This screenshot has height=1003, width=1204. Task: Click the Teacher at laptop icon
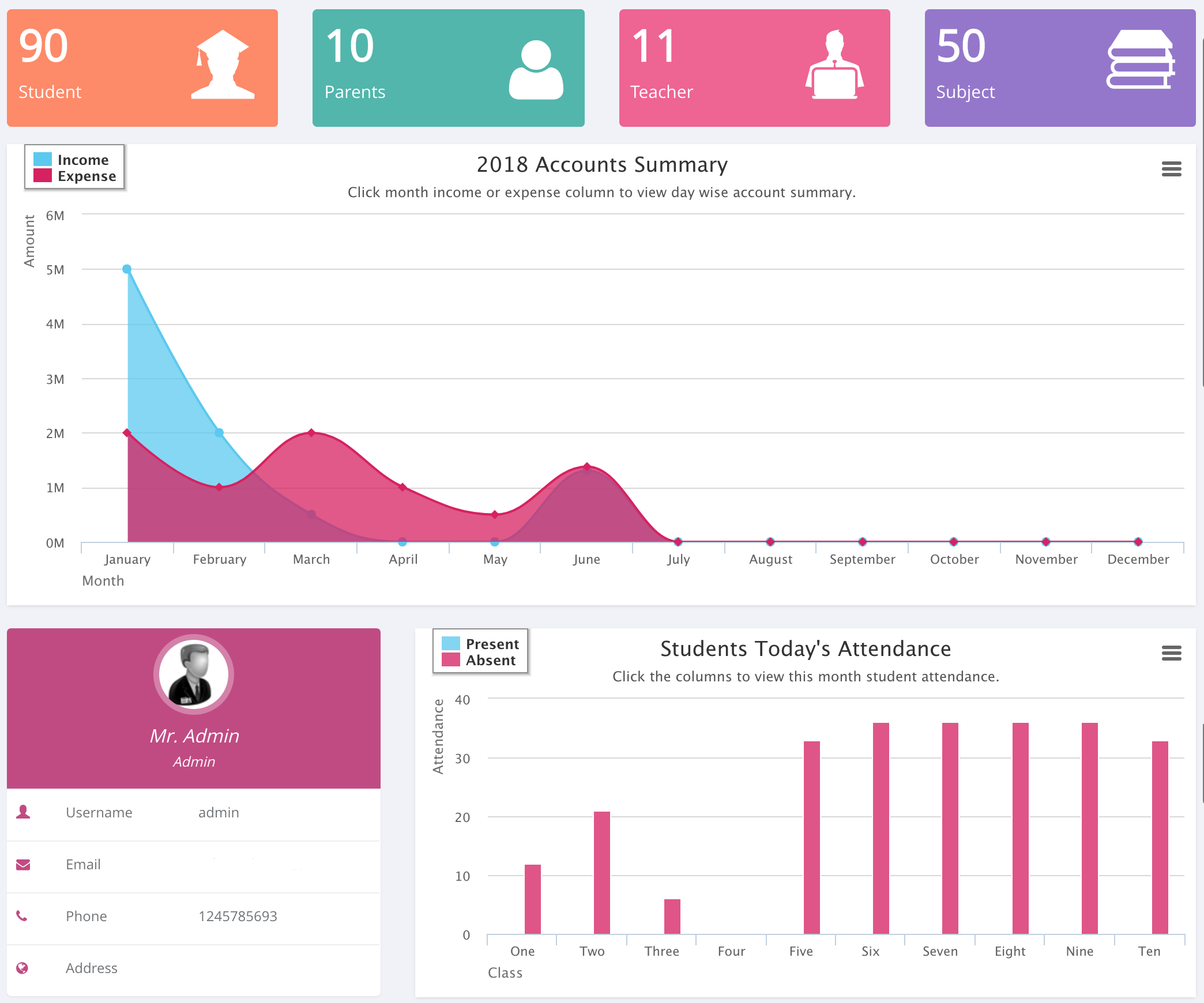pyautogui.click(x=834, y=65)
